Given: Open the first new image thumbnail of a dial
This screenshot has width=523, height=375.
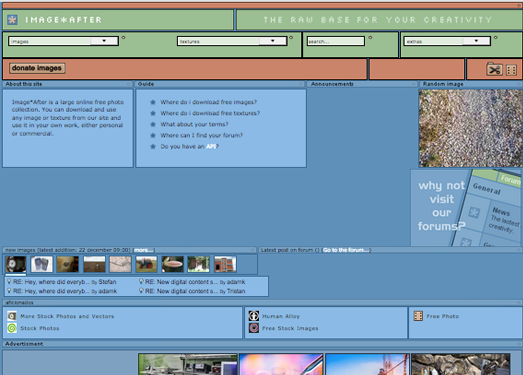Looking at the screenshot, I should [16, 264].
